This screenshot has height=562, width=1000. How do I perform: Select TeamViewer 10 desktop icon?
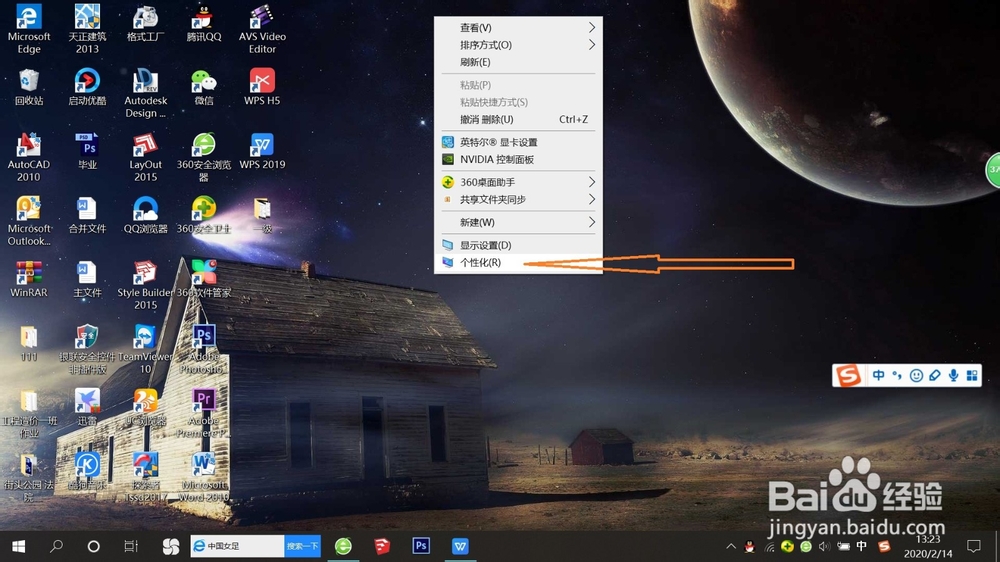tap(145, 349)
